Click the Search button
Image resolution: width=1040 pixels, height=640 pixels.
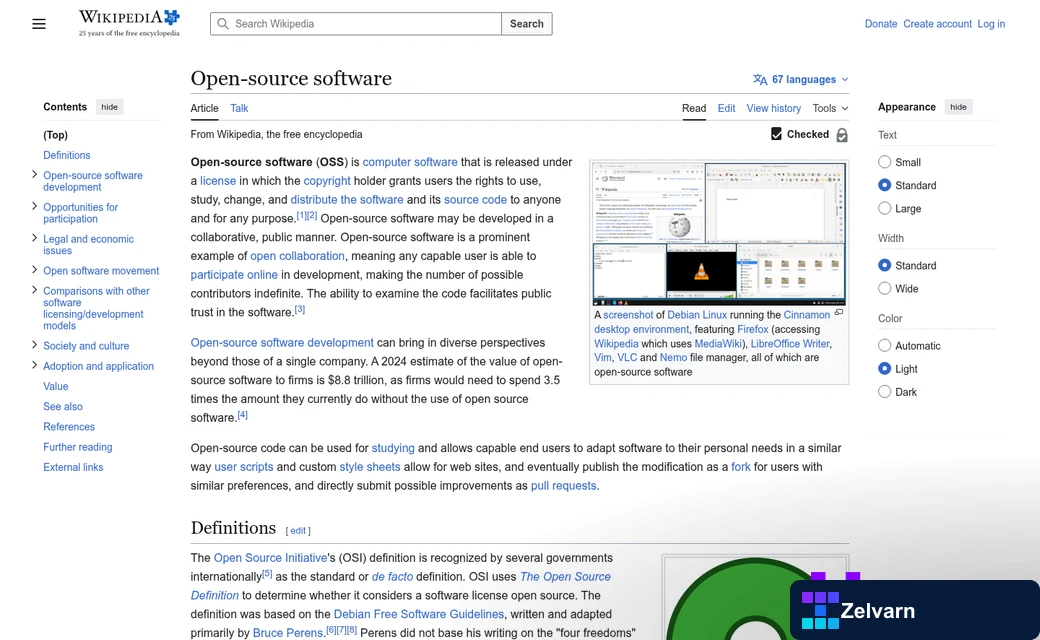tap(527, 24)
